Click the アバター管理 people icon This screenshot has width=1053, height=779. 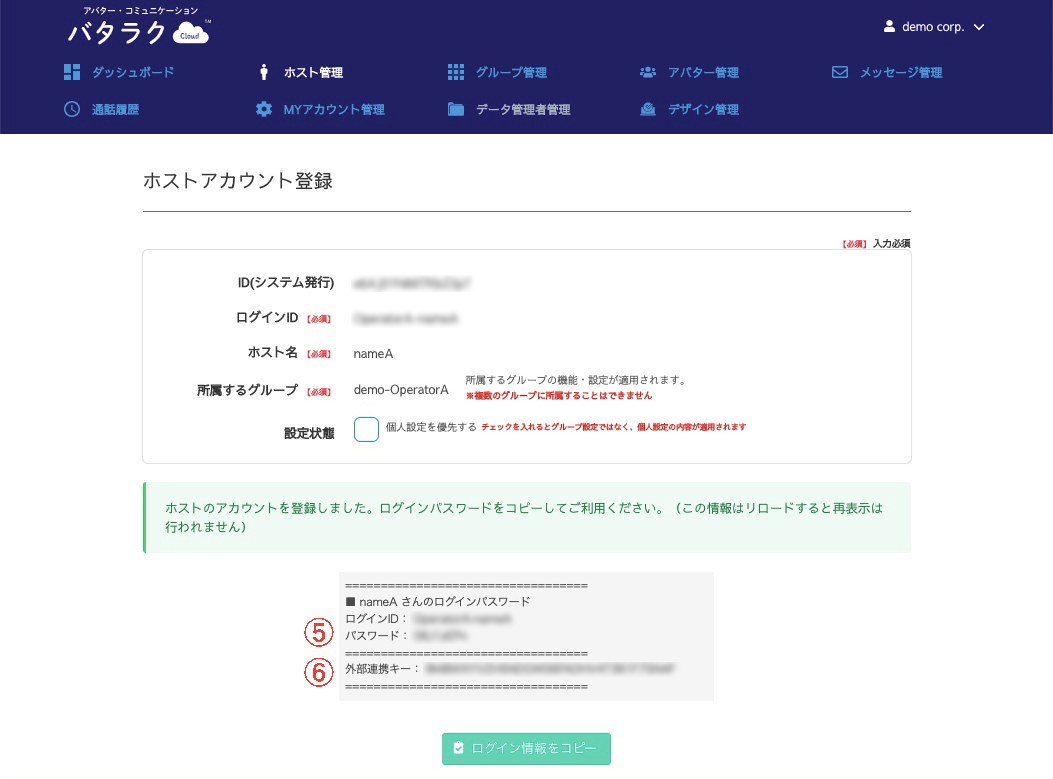click(648, 72)
